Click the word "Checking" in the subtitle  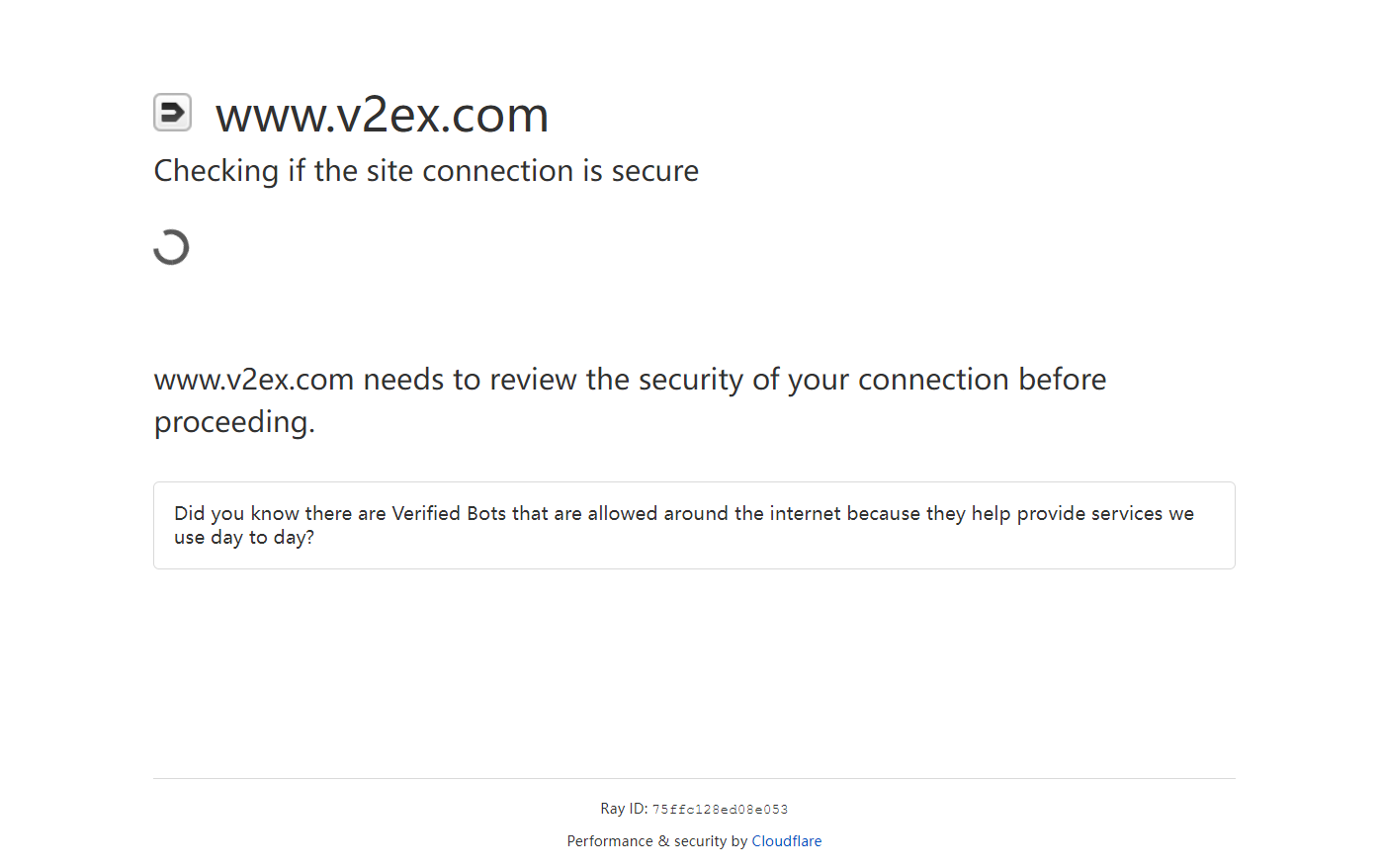216,171
